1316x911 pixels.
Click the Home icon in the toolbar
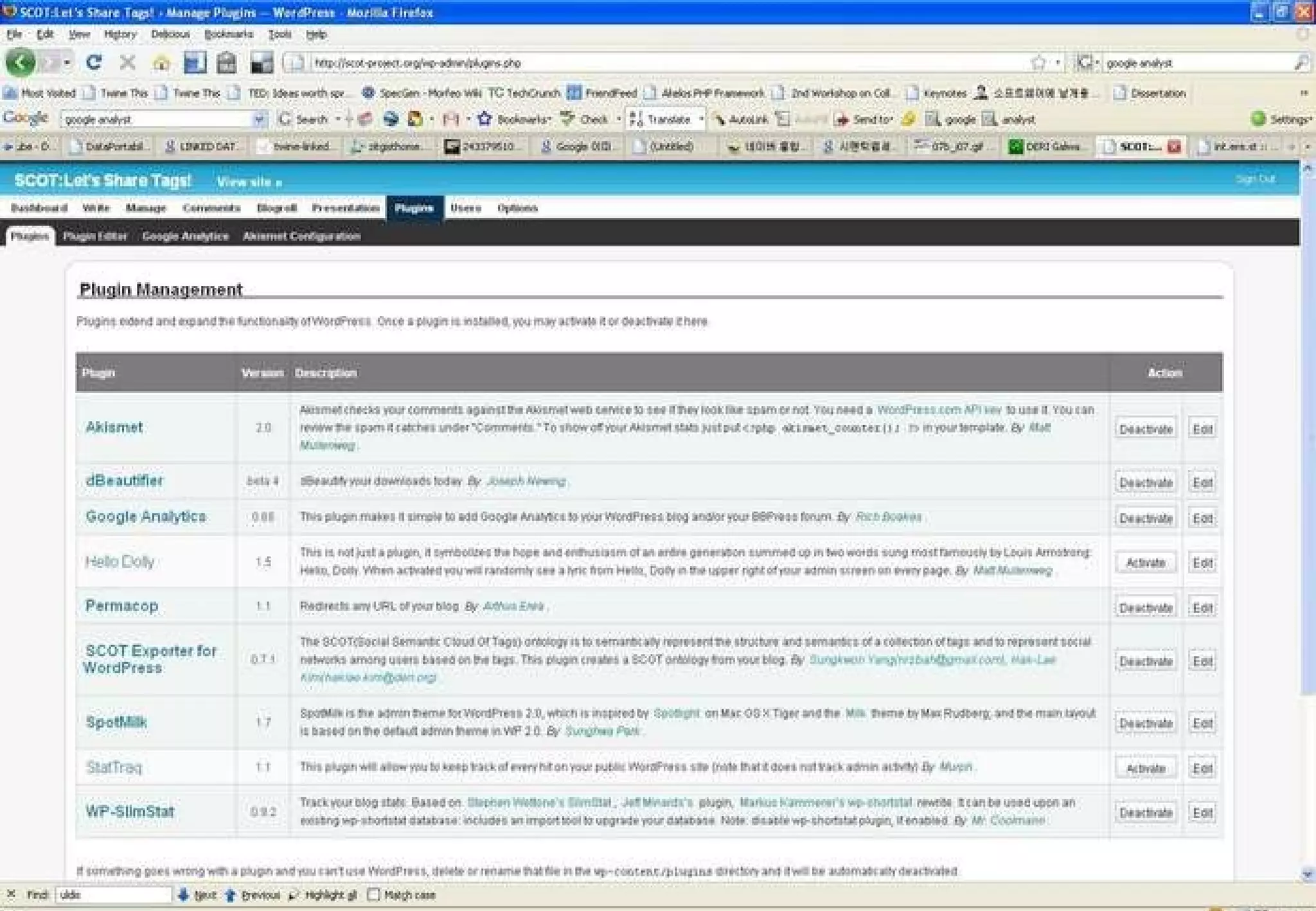[x=161, y=63]
